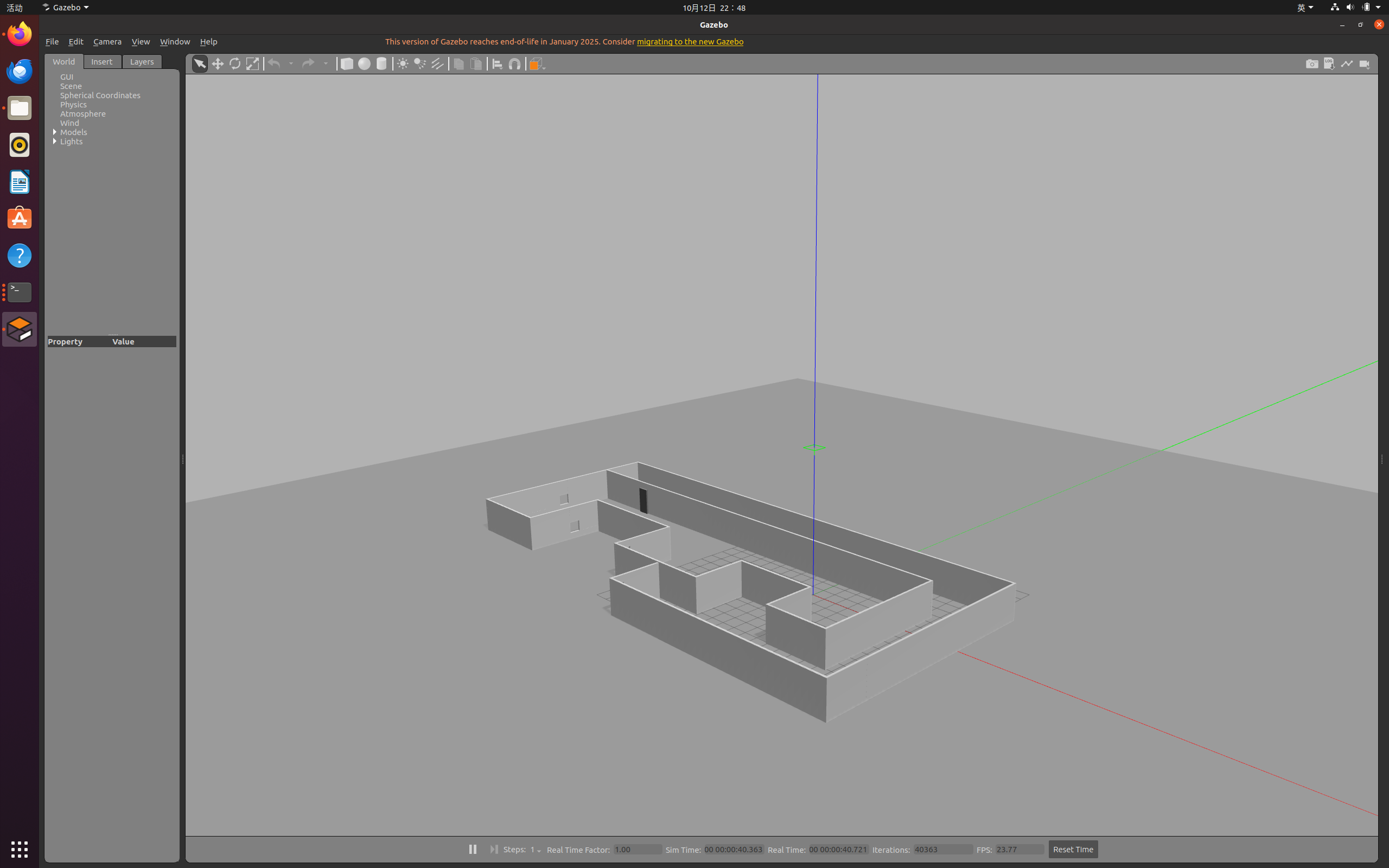Toggle video recording icon

click(1365, 63)
